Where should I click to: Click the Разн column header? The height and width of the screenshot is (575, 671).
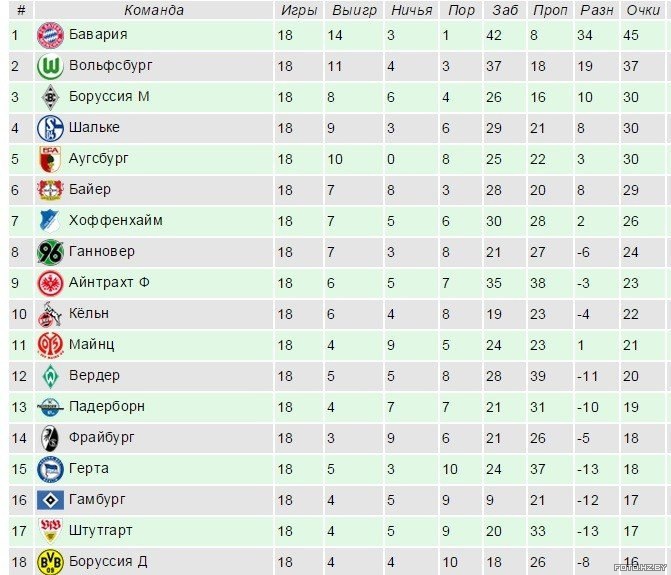point(597,10)
